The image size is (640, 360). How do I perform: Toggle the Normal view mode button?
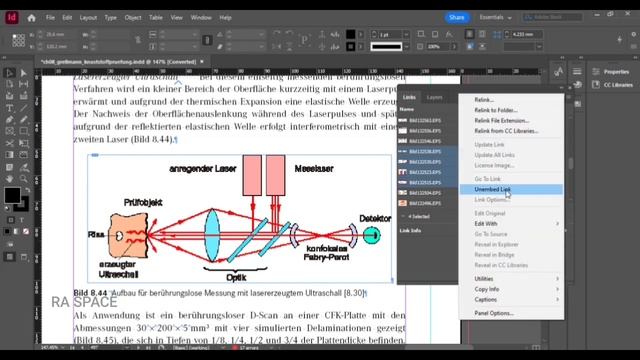[x=10, y=257]
